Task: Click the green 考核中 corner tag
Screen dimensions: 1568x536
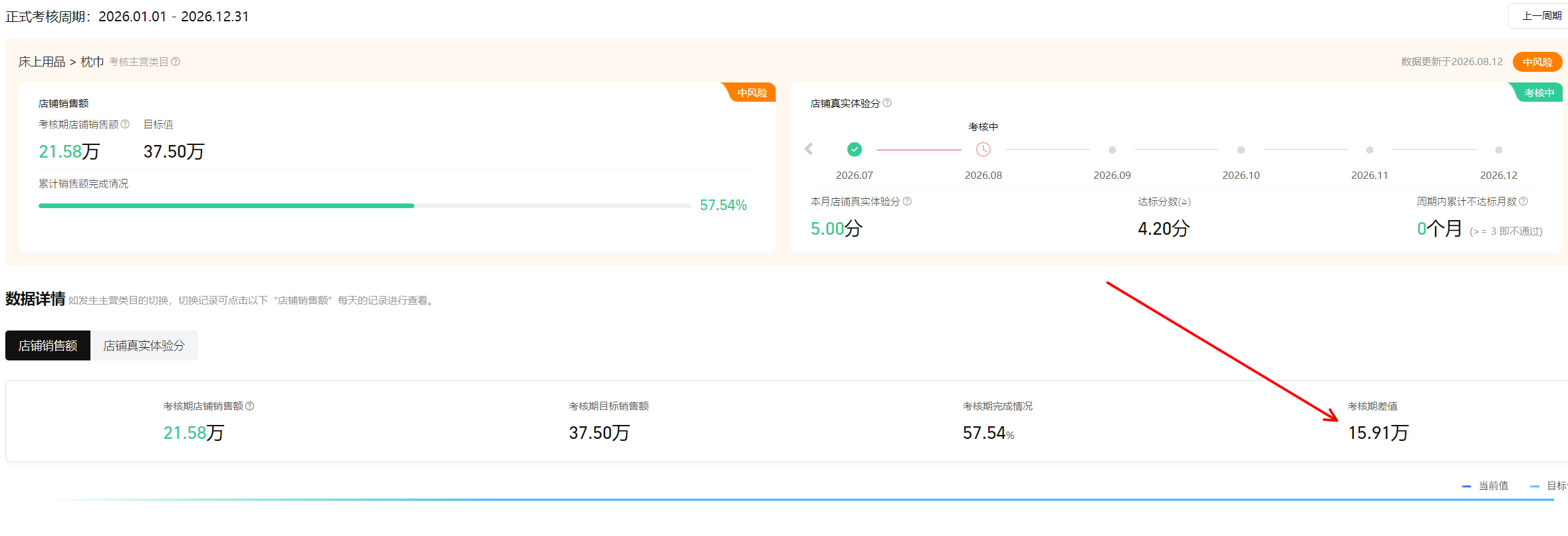Action: point(1537,92)
